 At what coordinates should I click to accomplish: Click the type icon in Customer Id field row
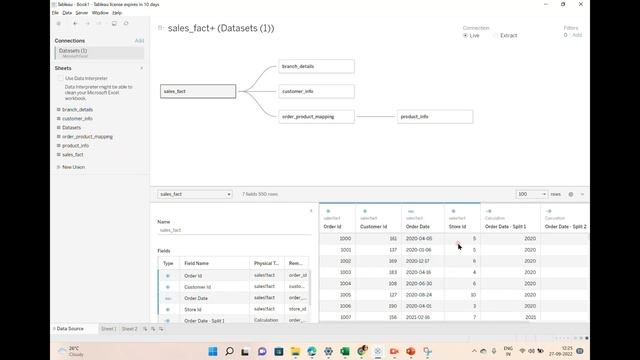point(168,287)
